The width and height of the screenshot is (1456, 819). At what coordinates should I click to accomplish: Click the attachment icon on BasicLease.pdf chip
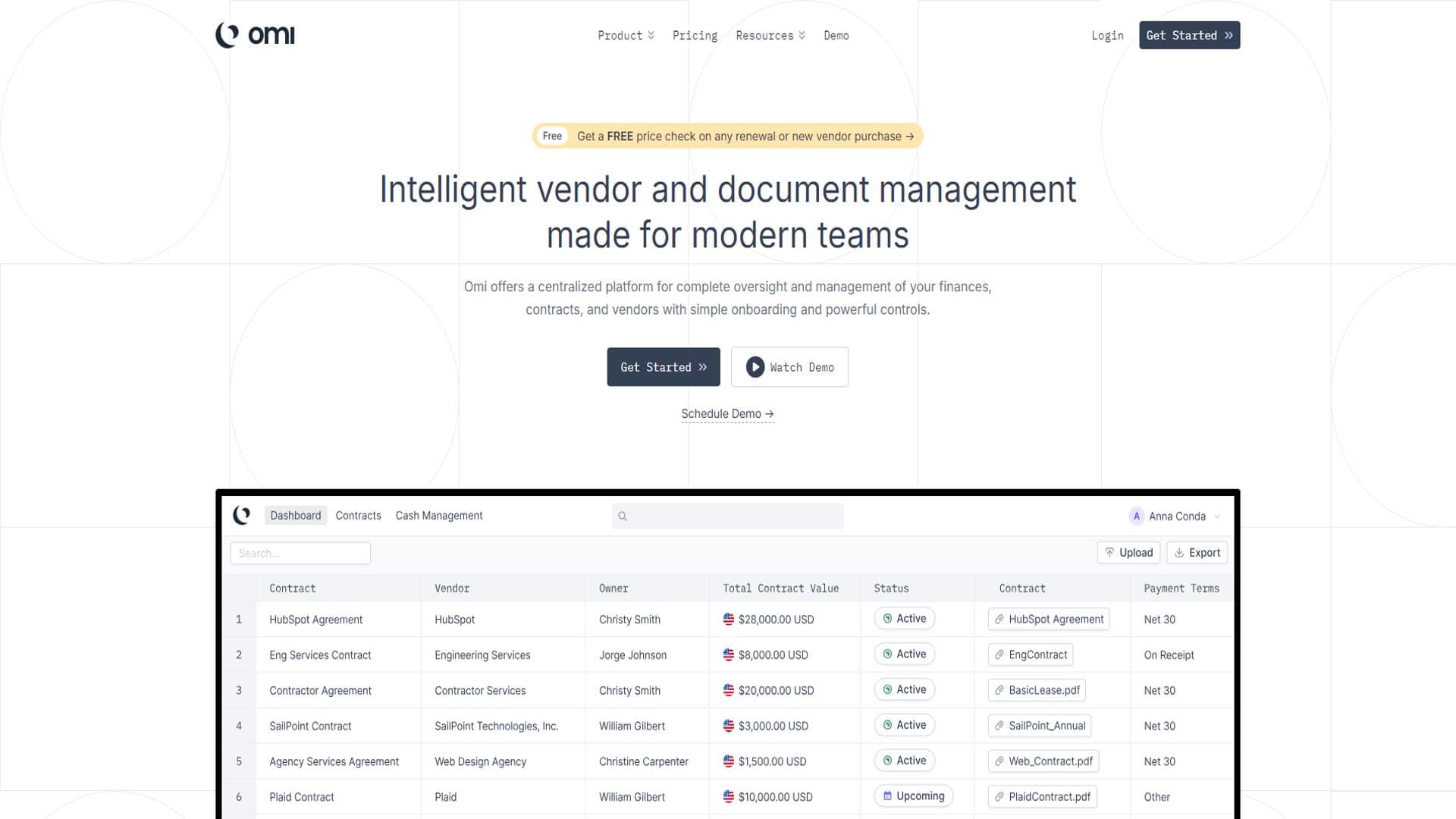[x=999, y=690]
